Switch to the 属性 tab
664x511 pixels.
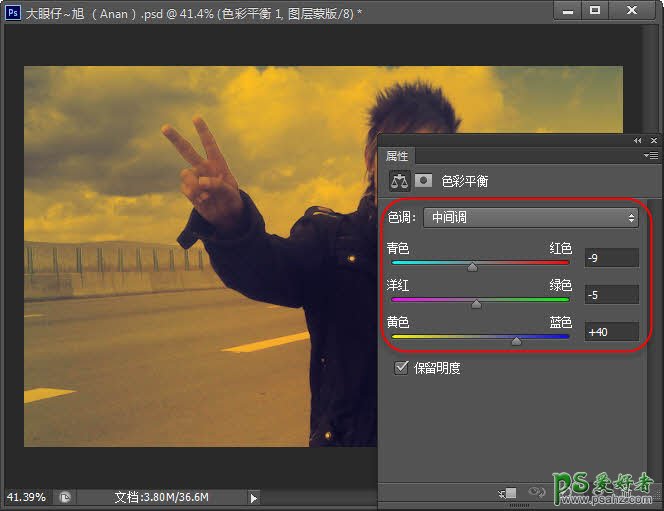397,156
